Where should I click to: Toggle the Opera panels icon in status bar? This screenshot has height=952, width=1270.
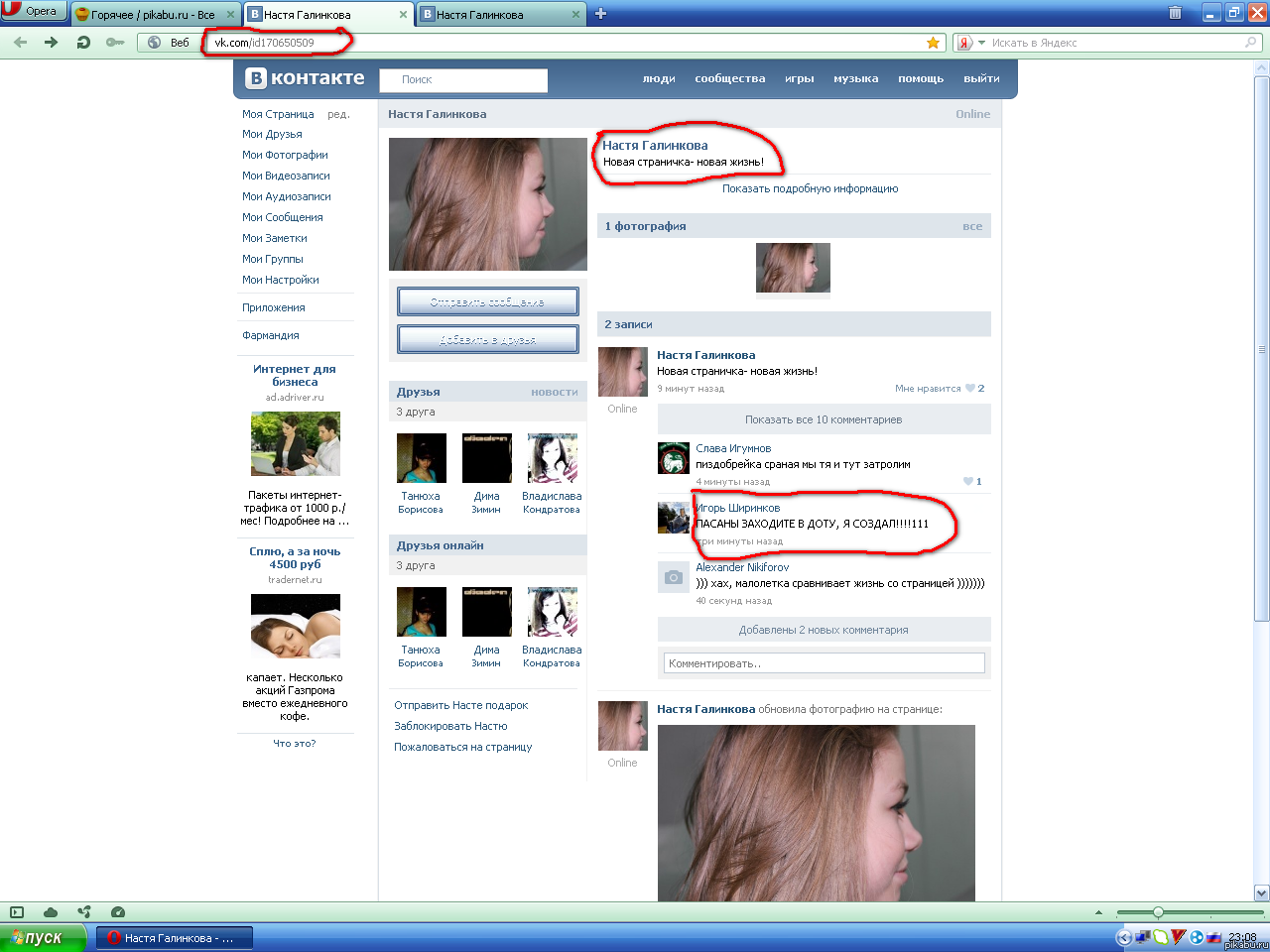click(16, 912)
